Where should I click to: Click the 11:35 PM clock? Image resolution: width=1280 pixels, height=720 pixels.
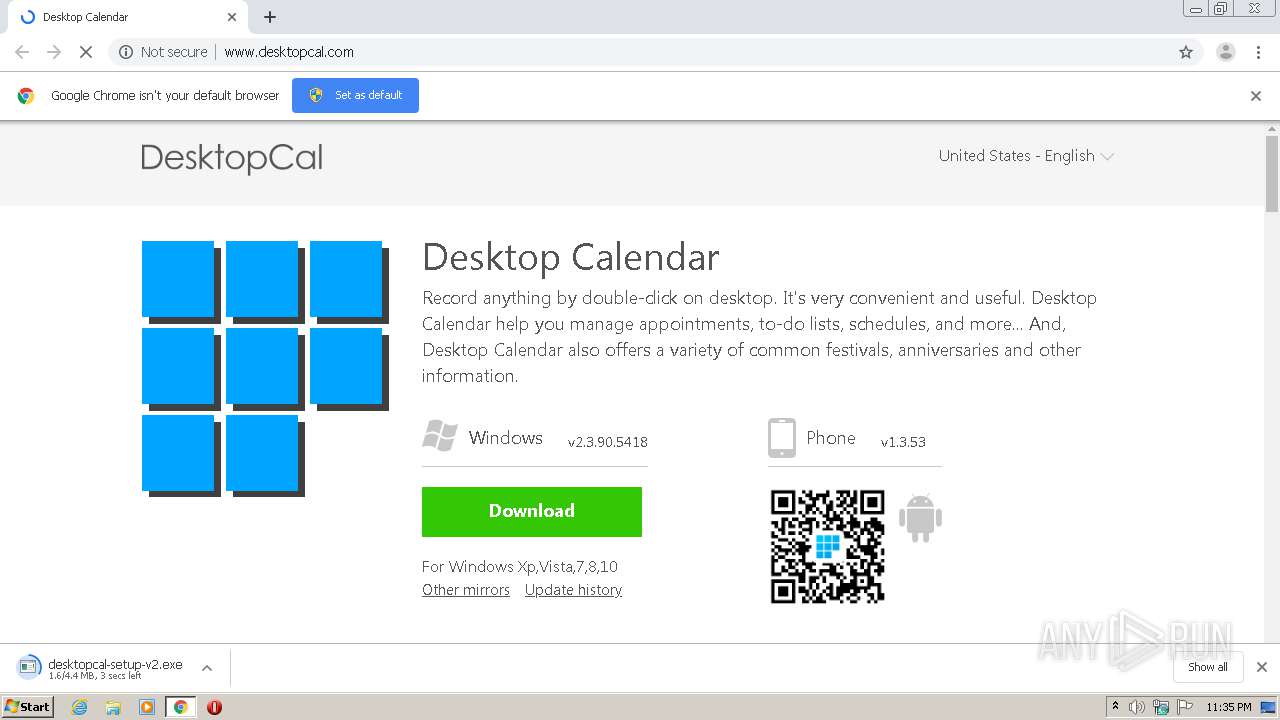click(1229, 707)
